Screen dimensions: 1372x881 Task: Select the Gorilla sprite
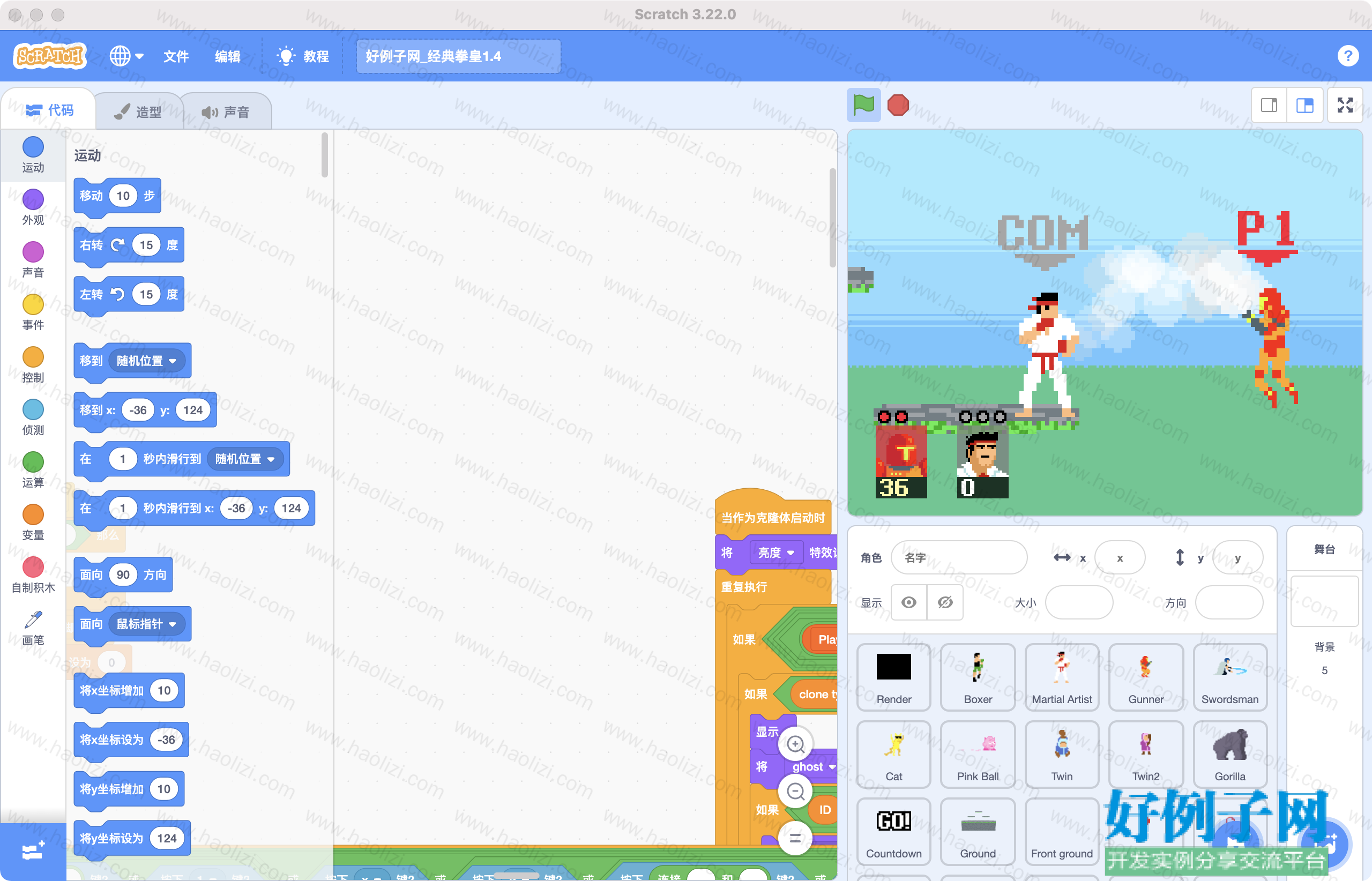pyautogui.click(x=1230, y=754)
